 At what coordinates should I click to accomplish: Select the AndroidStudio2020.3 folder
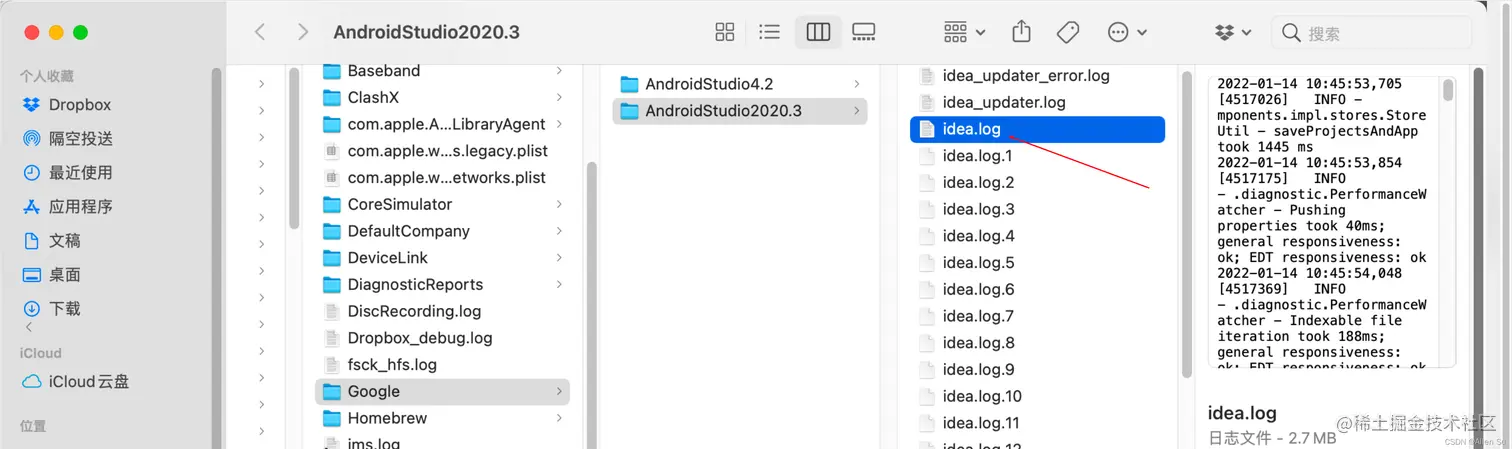(740, 111)
